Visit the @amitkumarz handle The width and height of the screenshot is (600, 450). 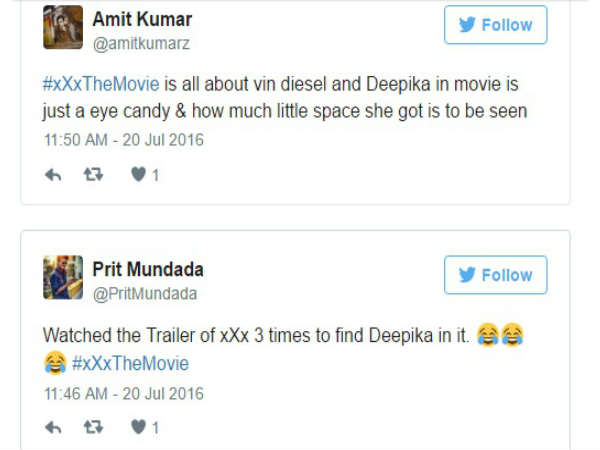141,43
